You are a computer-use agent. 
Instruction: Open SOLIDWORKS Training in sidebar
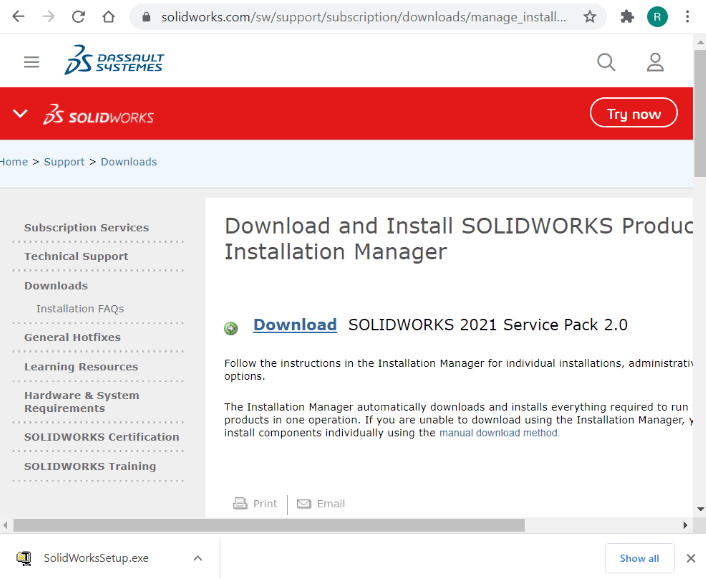[90, 466]
